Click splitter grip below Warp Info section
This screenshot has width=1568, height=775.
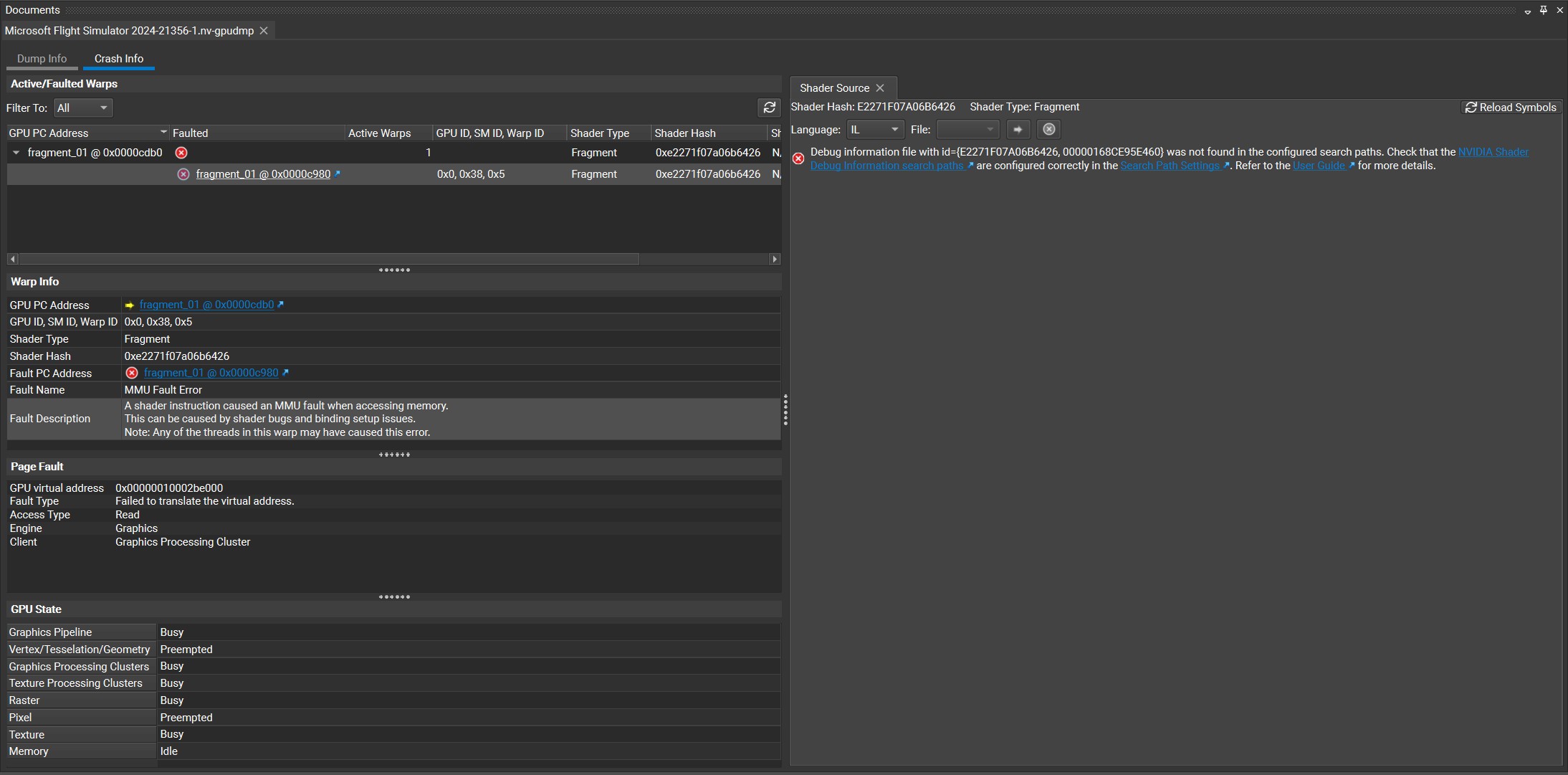point(394,455)
